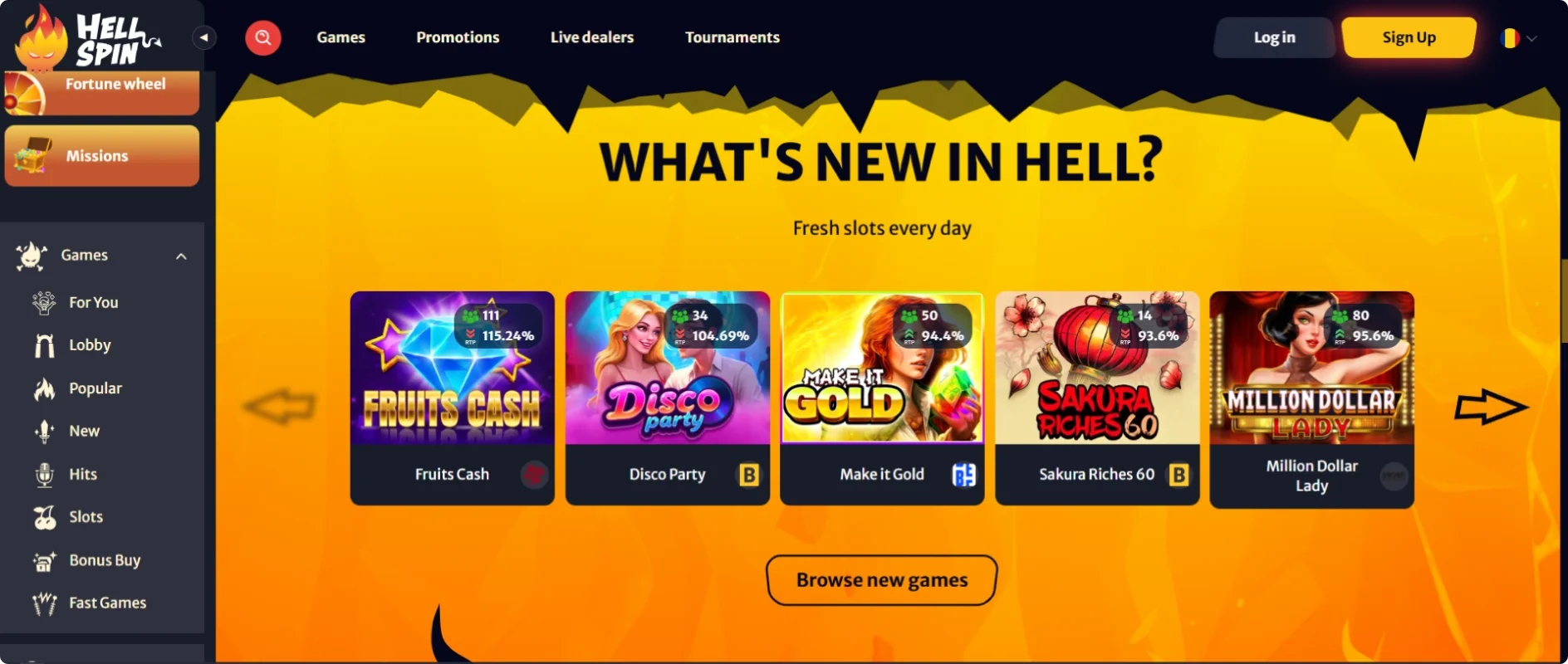Click the Hits microphone icon

(x=45, y=475)
